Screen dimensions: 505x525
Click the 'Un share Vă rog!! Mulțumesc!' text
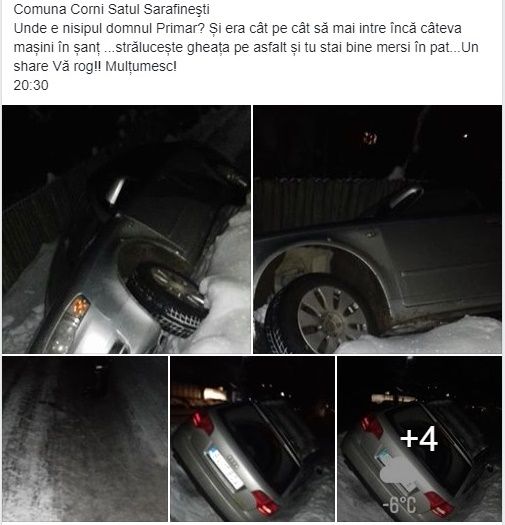[95, 66]
